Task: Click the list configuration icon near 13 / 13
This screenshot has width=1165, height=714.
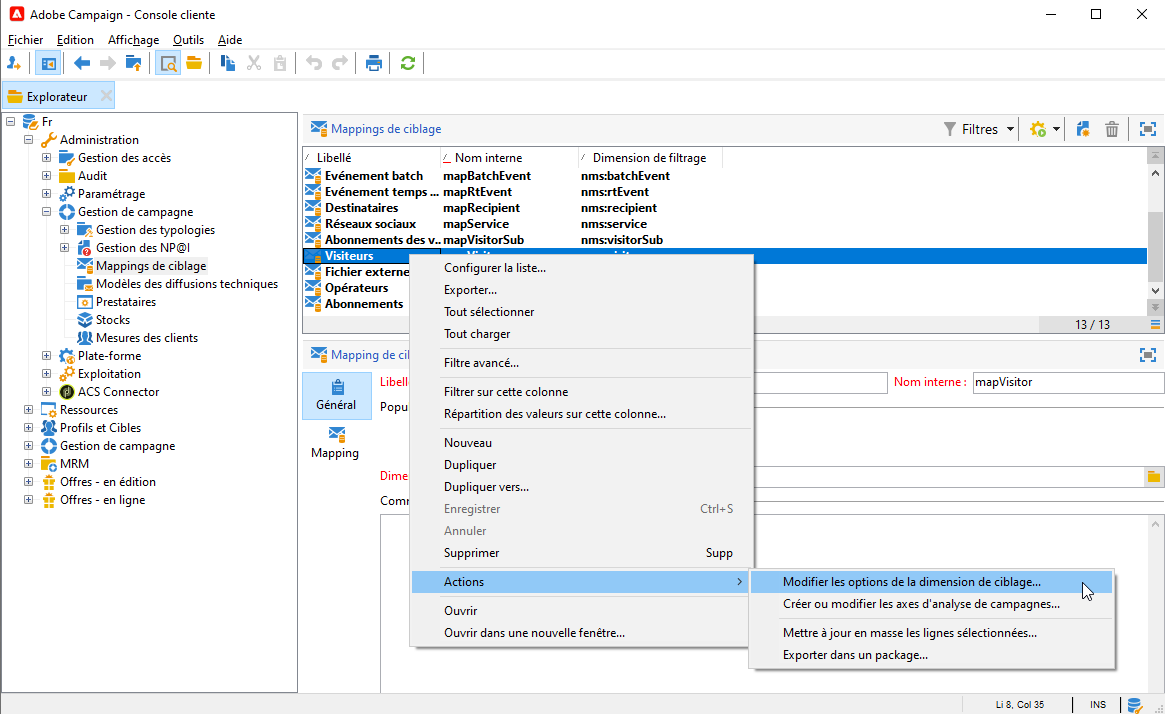Action: coord(1155,324)
